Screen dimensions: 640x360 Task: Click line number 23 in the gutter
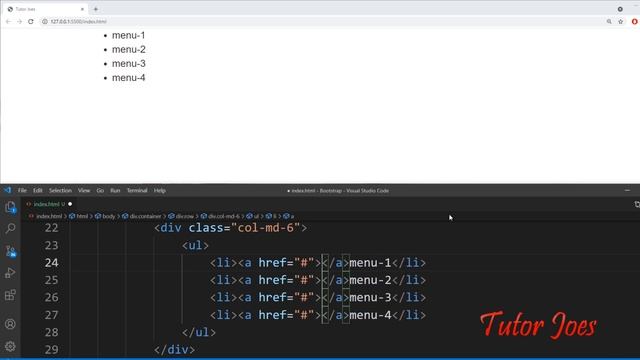pyautogui.click(x=51, y=245)
